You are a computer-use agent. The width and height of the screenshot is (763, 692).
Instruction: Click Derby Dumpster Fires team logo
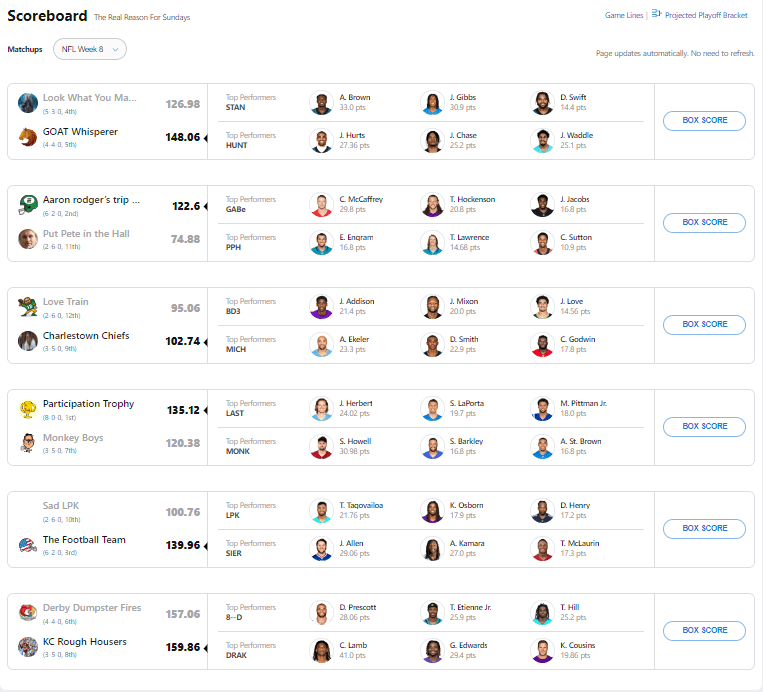[28, 612]
